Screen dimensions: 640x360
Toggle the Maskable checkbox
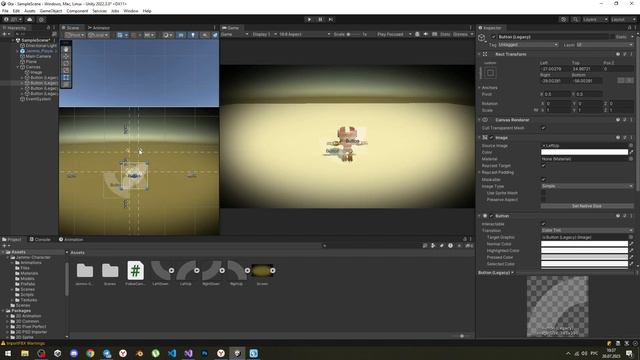pyautogui.click(x=543, y=179)
